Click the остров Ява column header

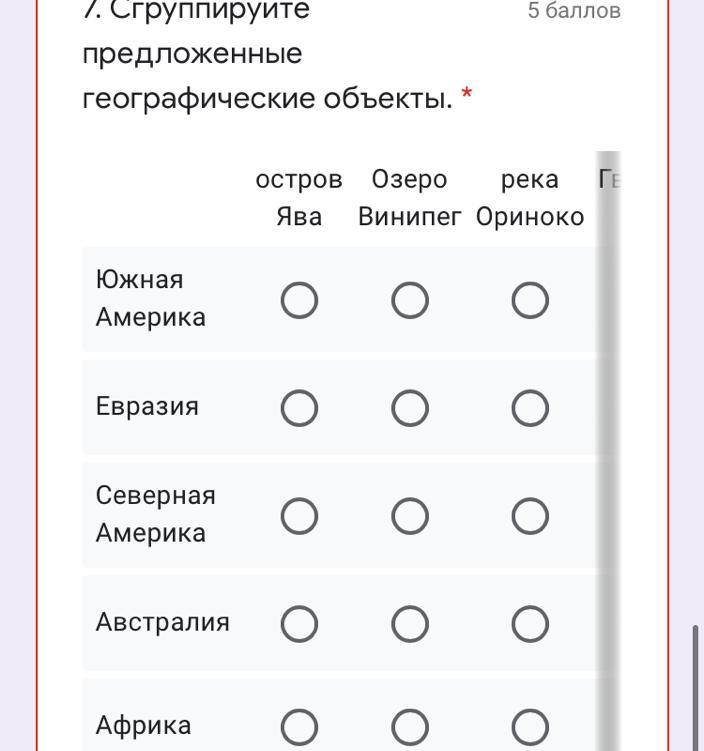click(299, 198)
